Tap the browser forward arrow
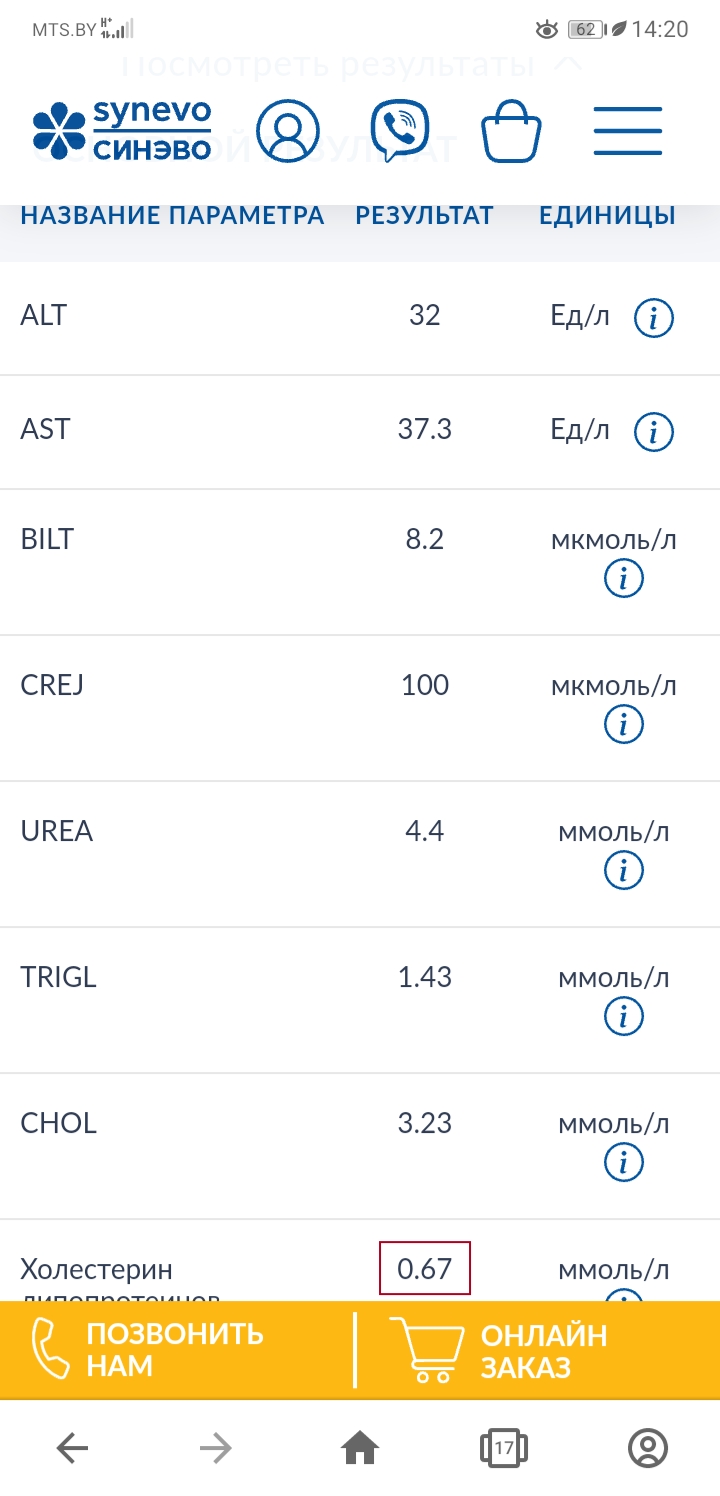Image resolution: width=720 pixels, height=1496 pixels. [216, 1447]
